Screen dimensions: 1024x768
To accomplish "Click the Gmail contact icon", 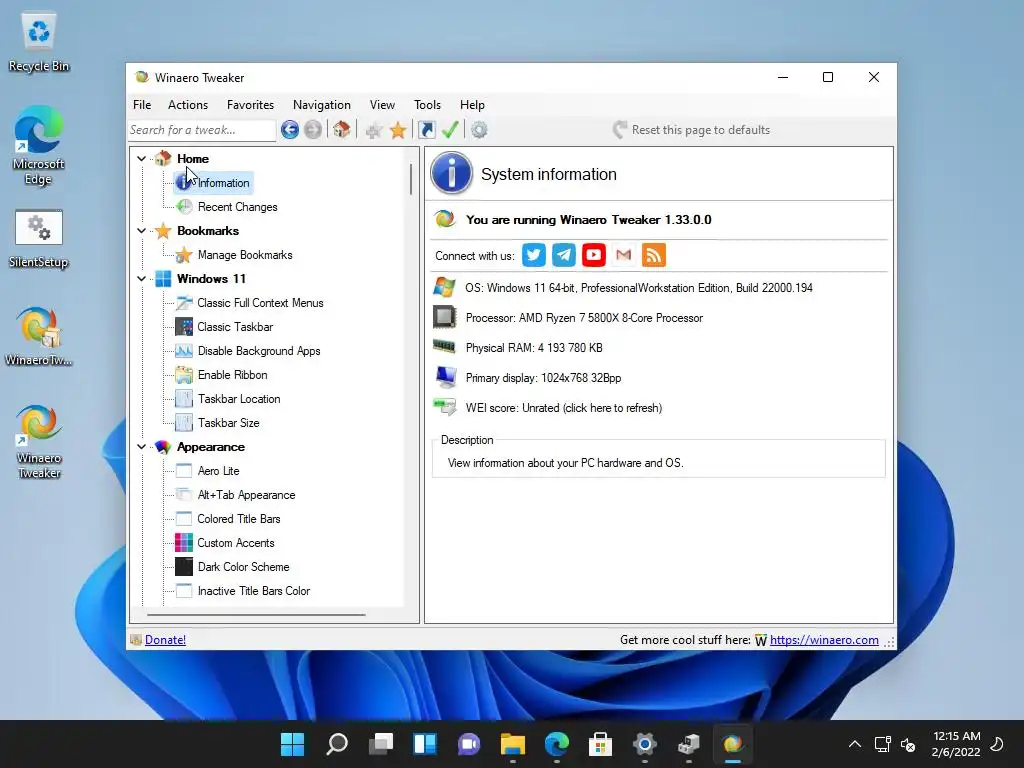I will click(x=624, y=255).
